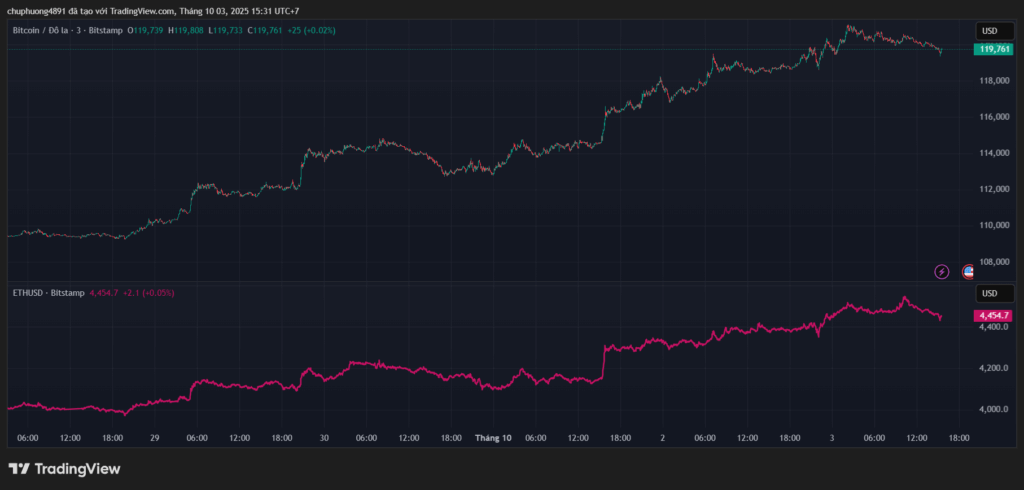
Task: Click the +25 (+0.02%) change value
Action: [x=311, y=30]
